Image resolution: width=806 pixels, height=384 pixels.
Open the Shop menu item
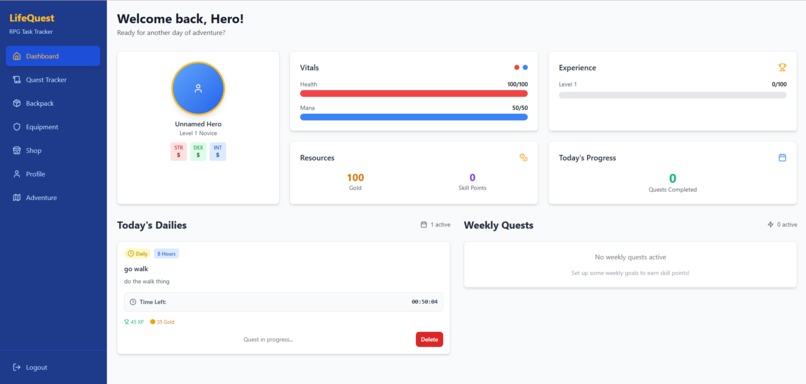(x=53, y=151)
